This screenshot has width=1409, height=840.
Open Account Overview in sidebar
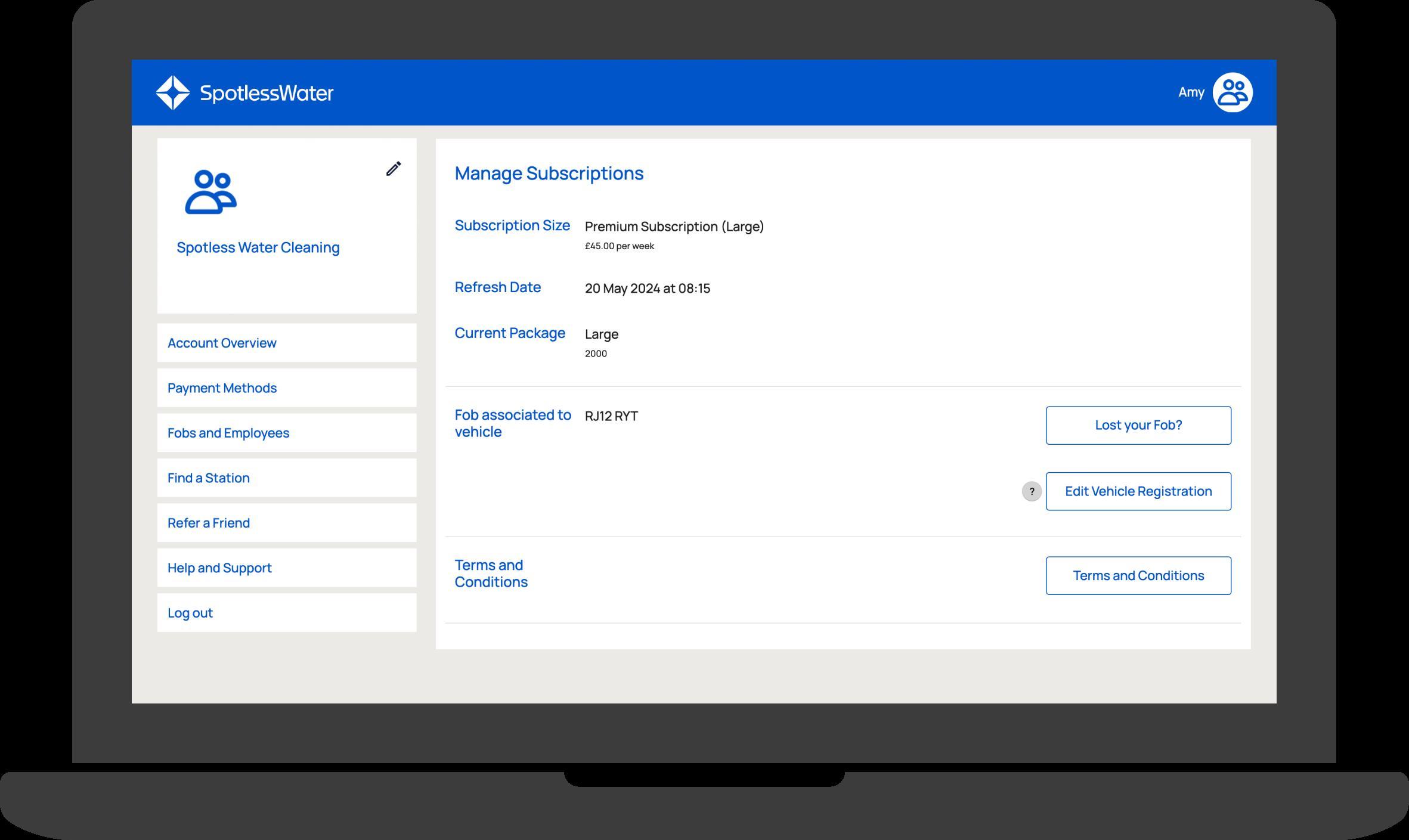287,343
